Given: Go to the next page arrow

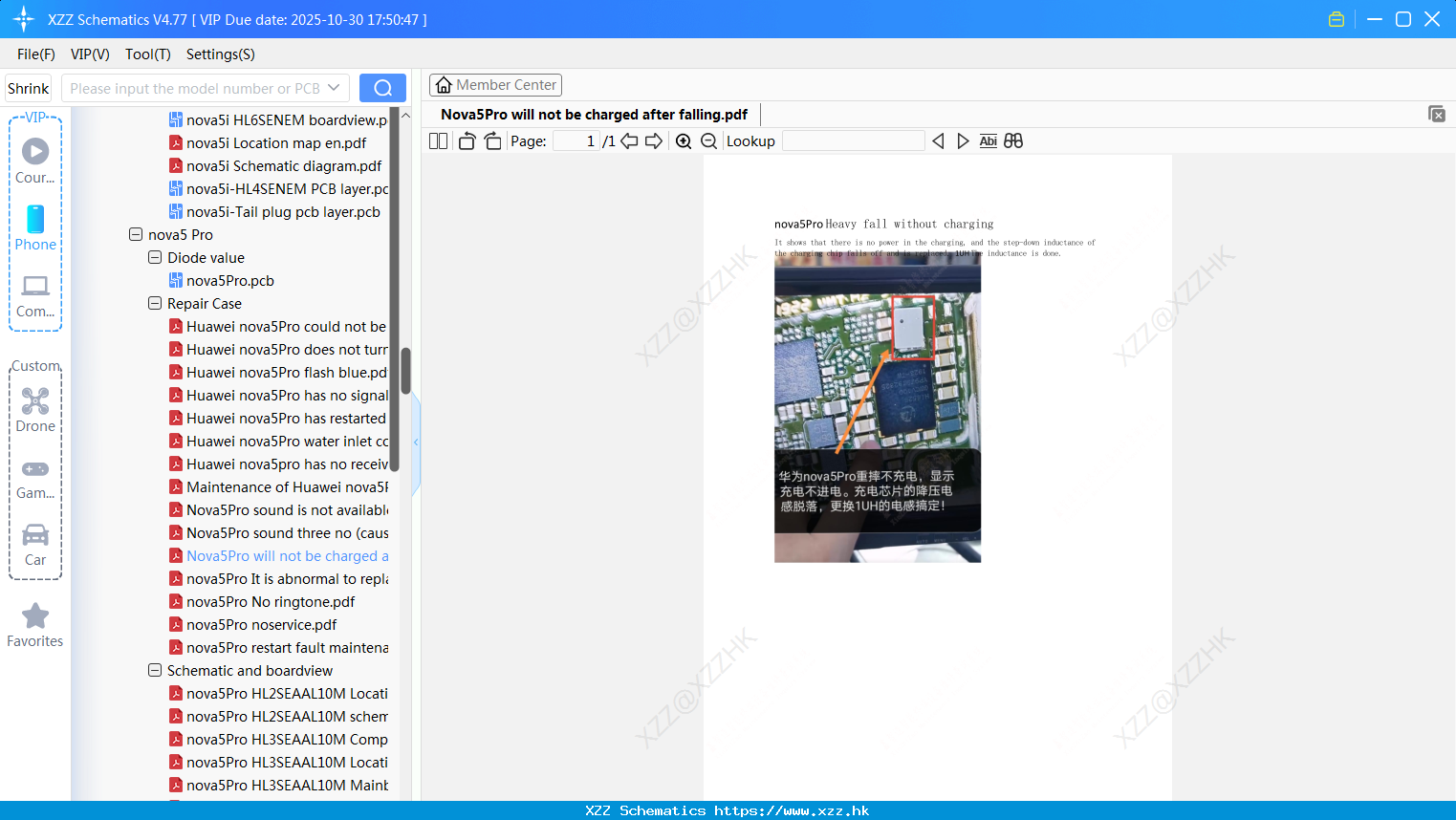Looking at the screenshot, I should (654, 141).
